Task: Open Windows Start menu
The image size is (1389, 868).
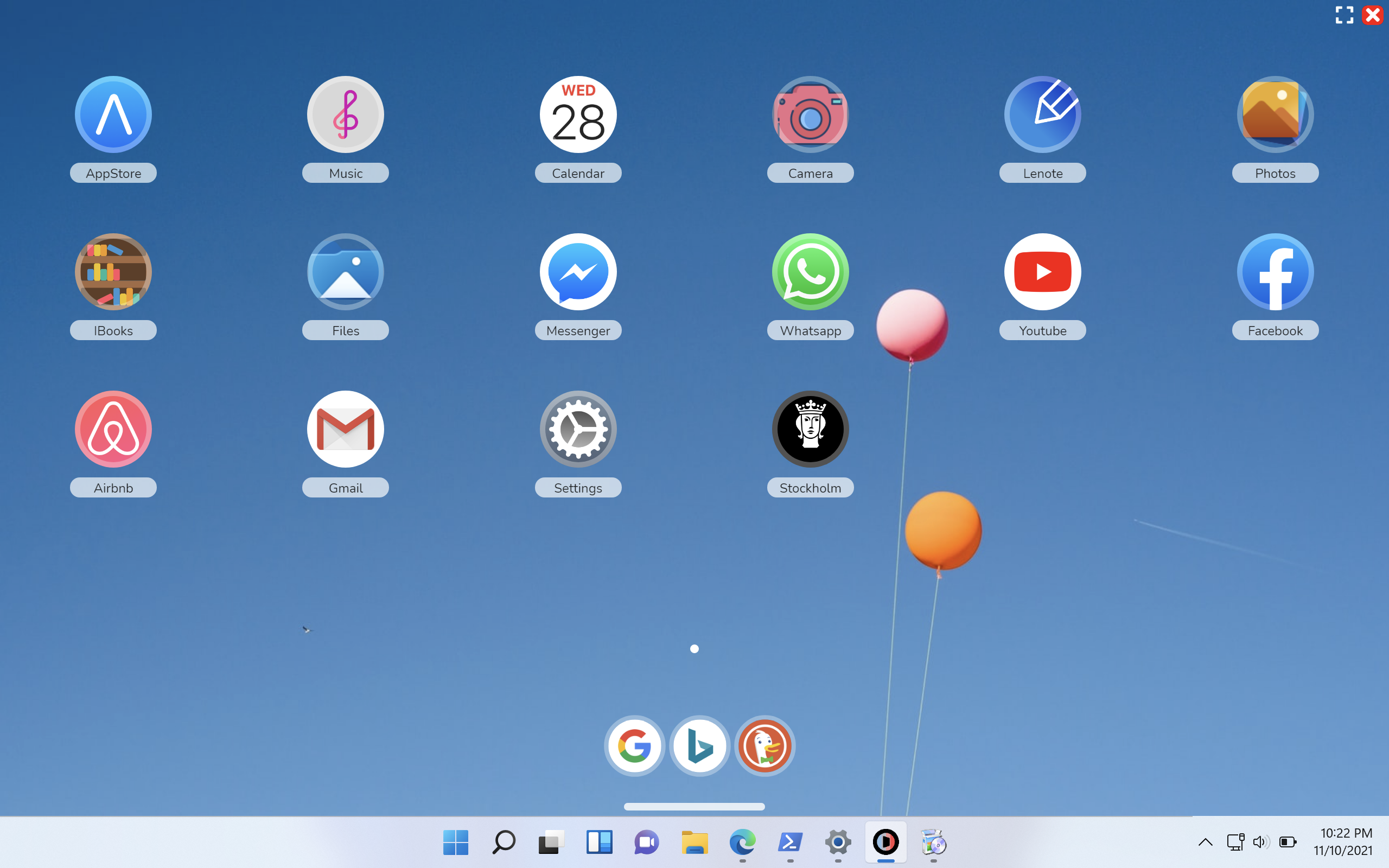Action: click(456, 842)
